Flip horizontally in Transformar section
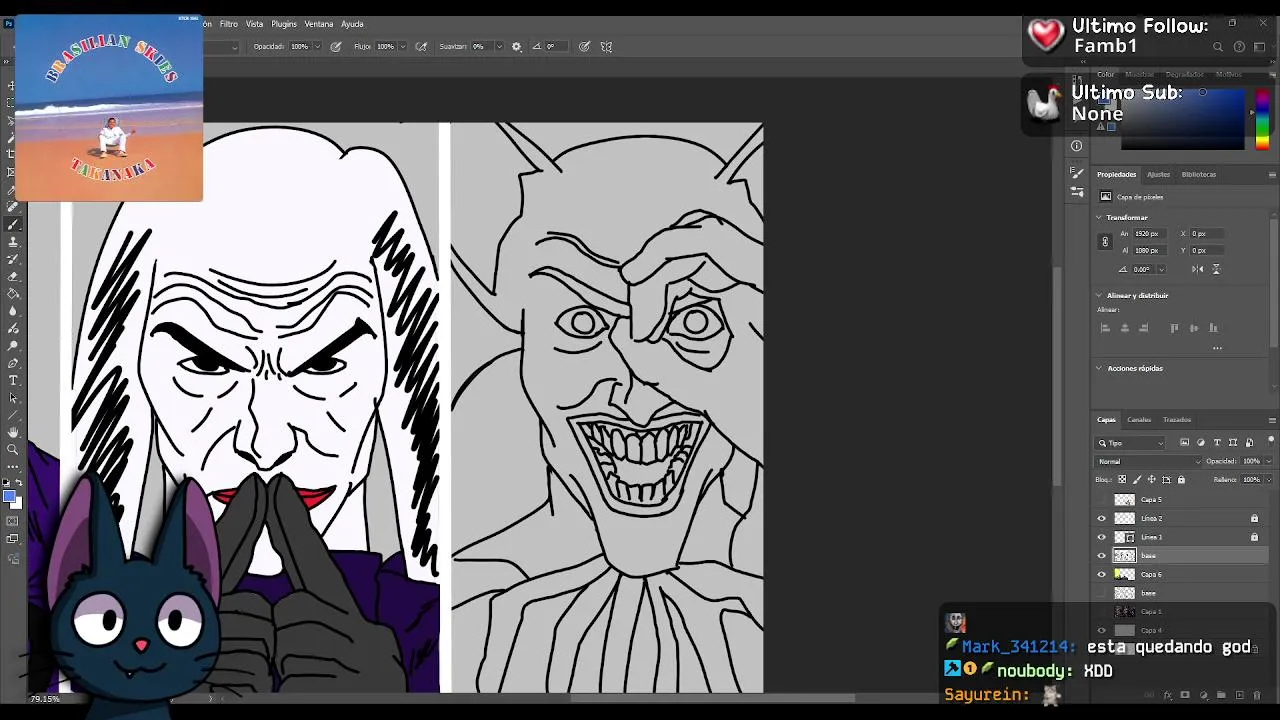 pos(1198,269)
